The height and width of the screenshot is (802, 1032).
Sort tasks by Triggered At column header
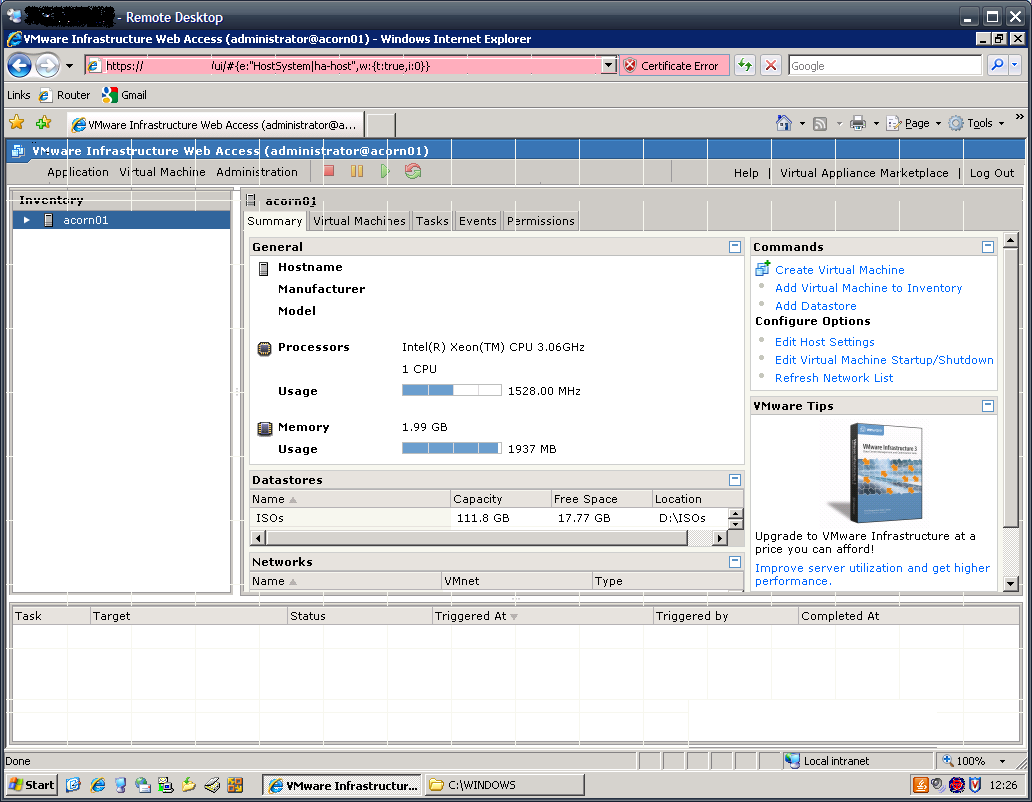[542, 616]
